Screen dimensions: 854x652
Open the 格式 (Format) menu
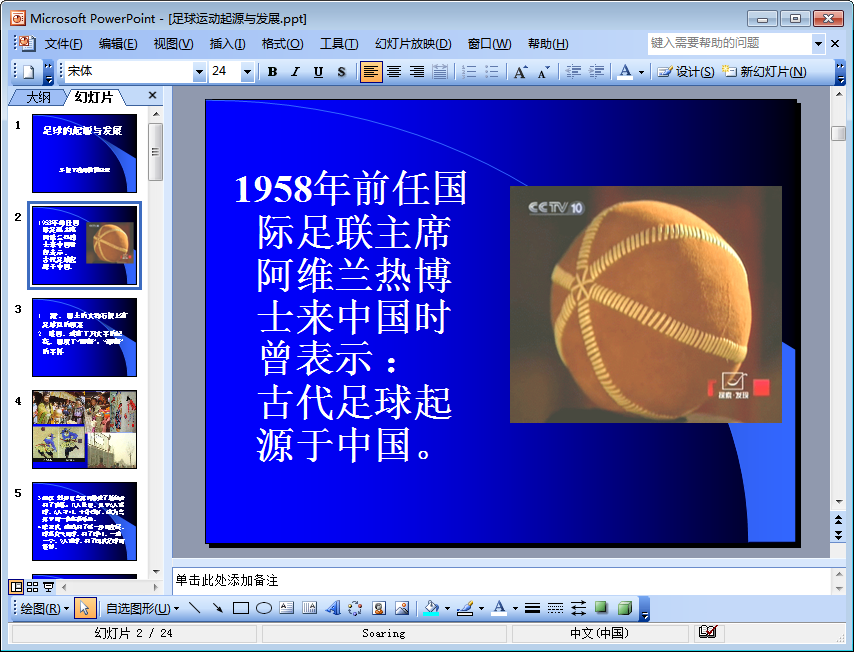point(282,44)
